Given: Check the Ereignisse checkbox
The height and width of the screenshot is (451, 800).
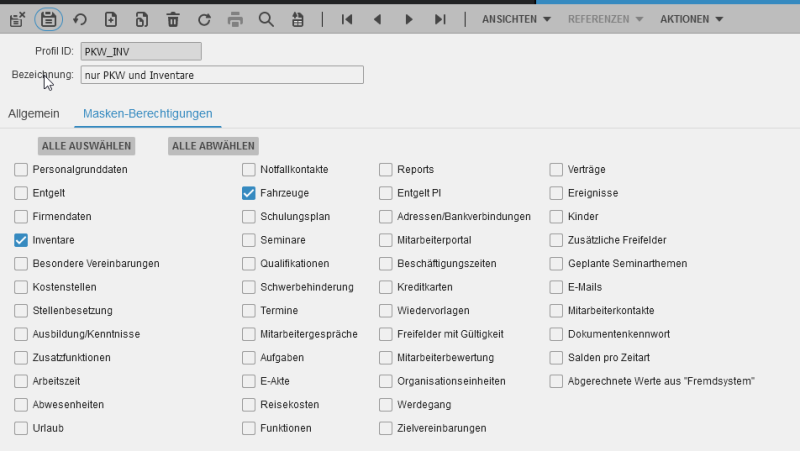Looking at the screenshot, I should pos(556,193).
